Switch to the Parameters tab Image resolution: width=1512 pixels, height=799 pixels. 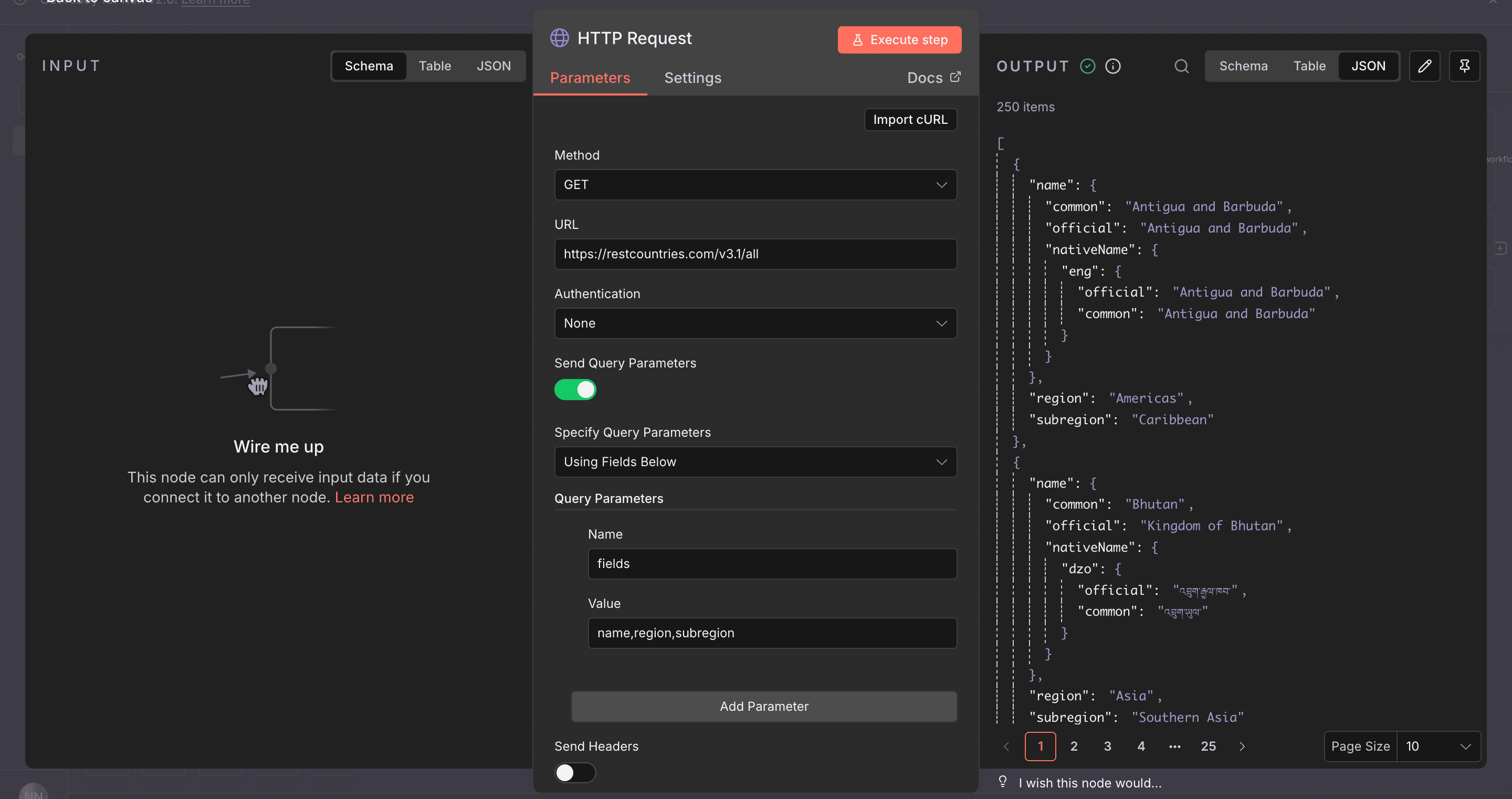[x=590, y=78]
